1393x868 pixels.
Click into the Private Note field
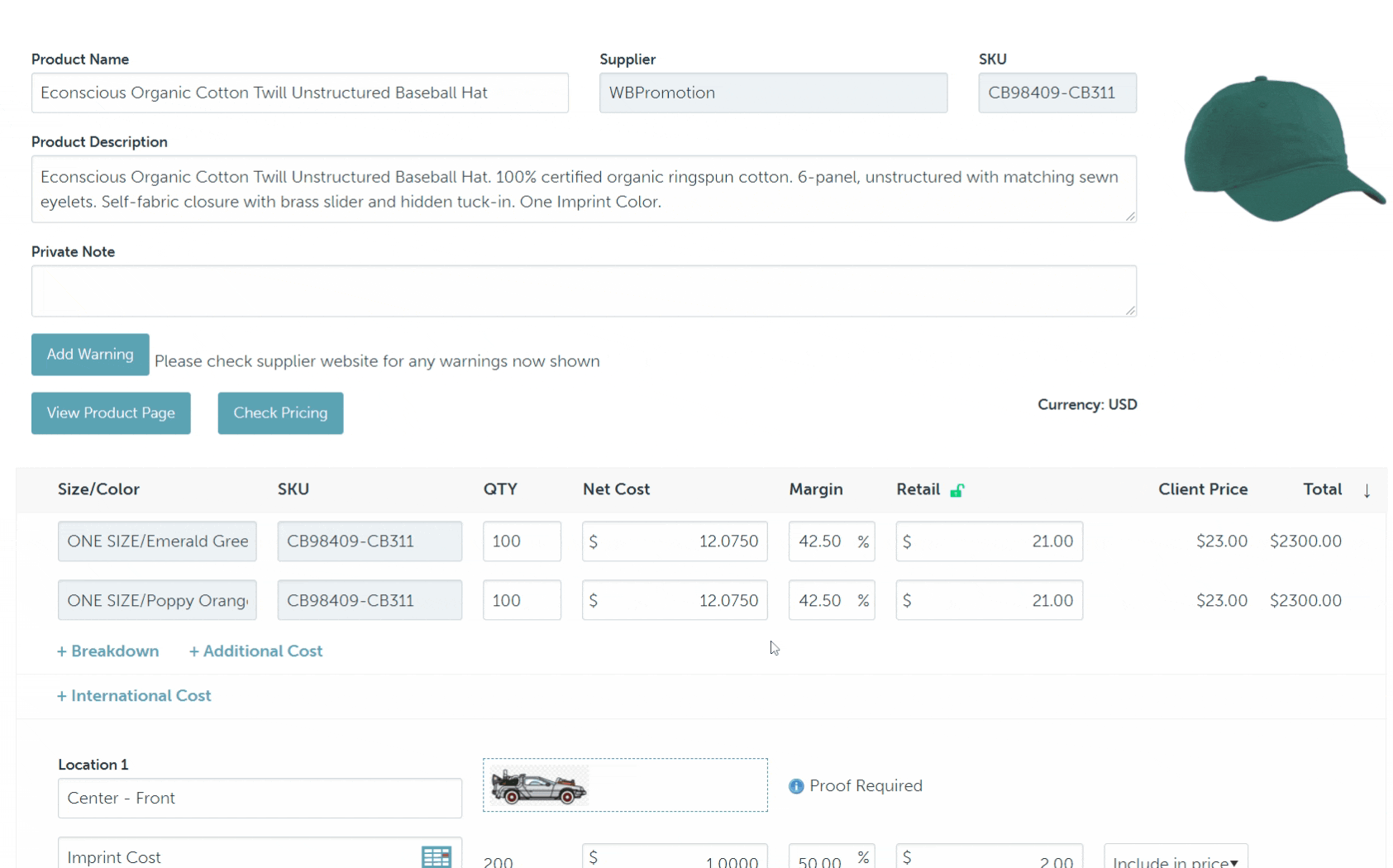pyautogui.click(x=583, y=291)
